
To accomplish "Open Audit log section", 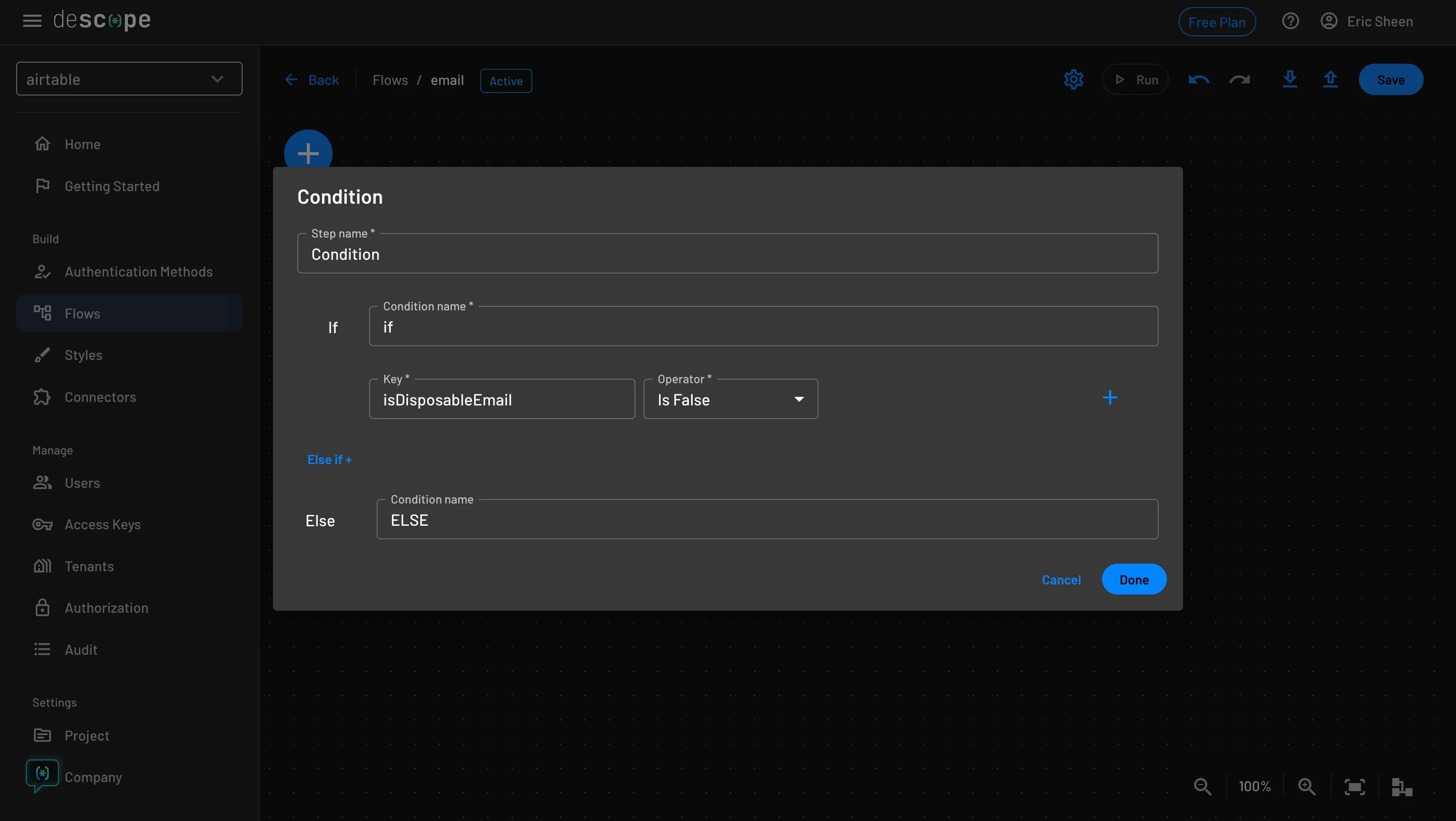I will [x=81, y=648].
